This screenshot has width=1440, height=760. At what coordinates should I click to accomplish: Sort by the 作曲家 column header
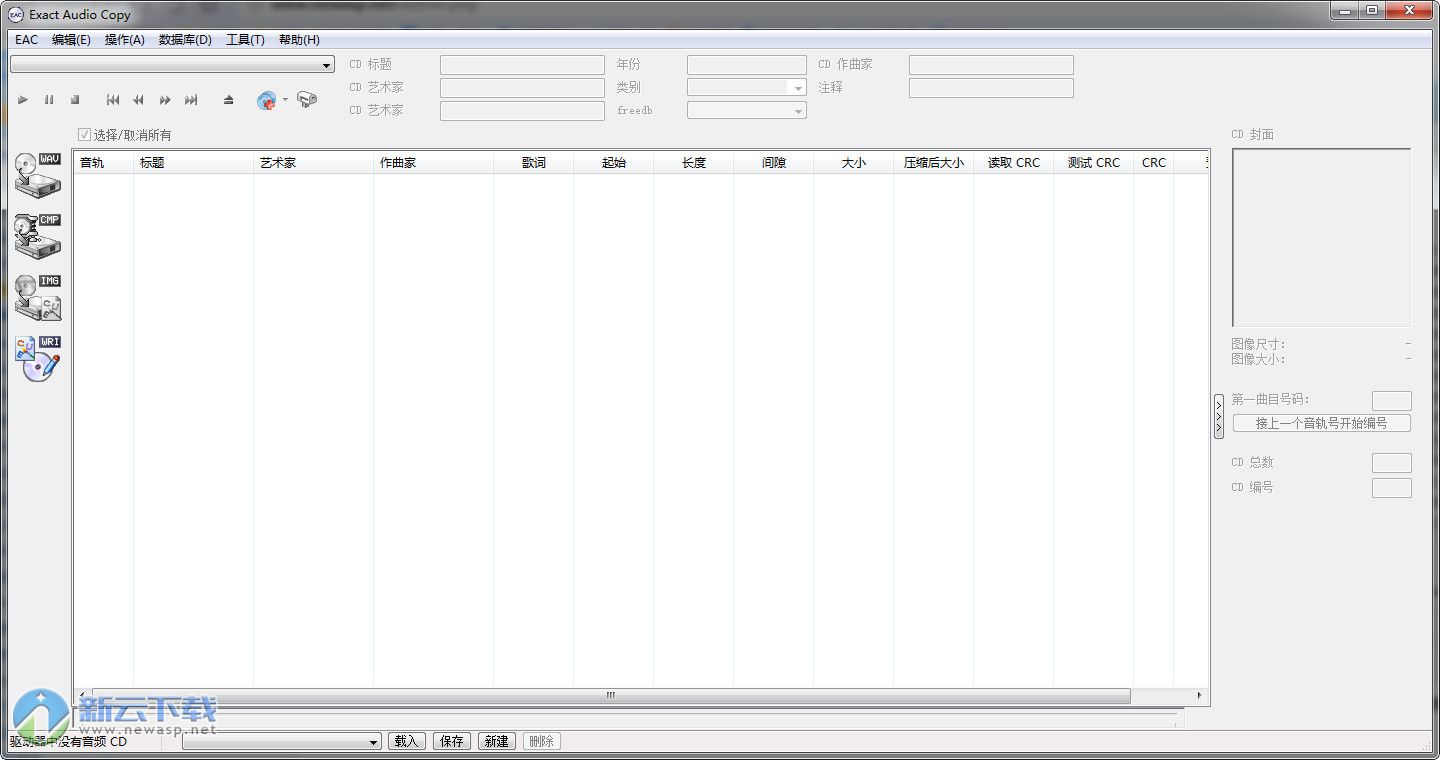(433, 162)
